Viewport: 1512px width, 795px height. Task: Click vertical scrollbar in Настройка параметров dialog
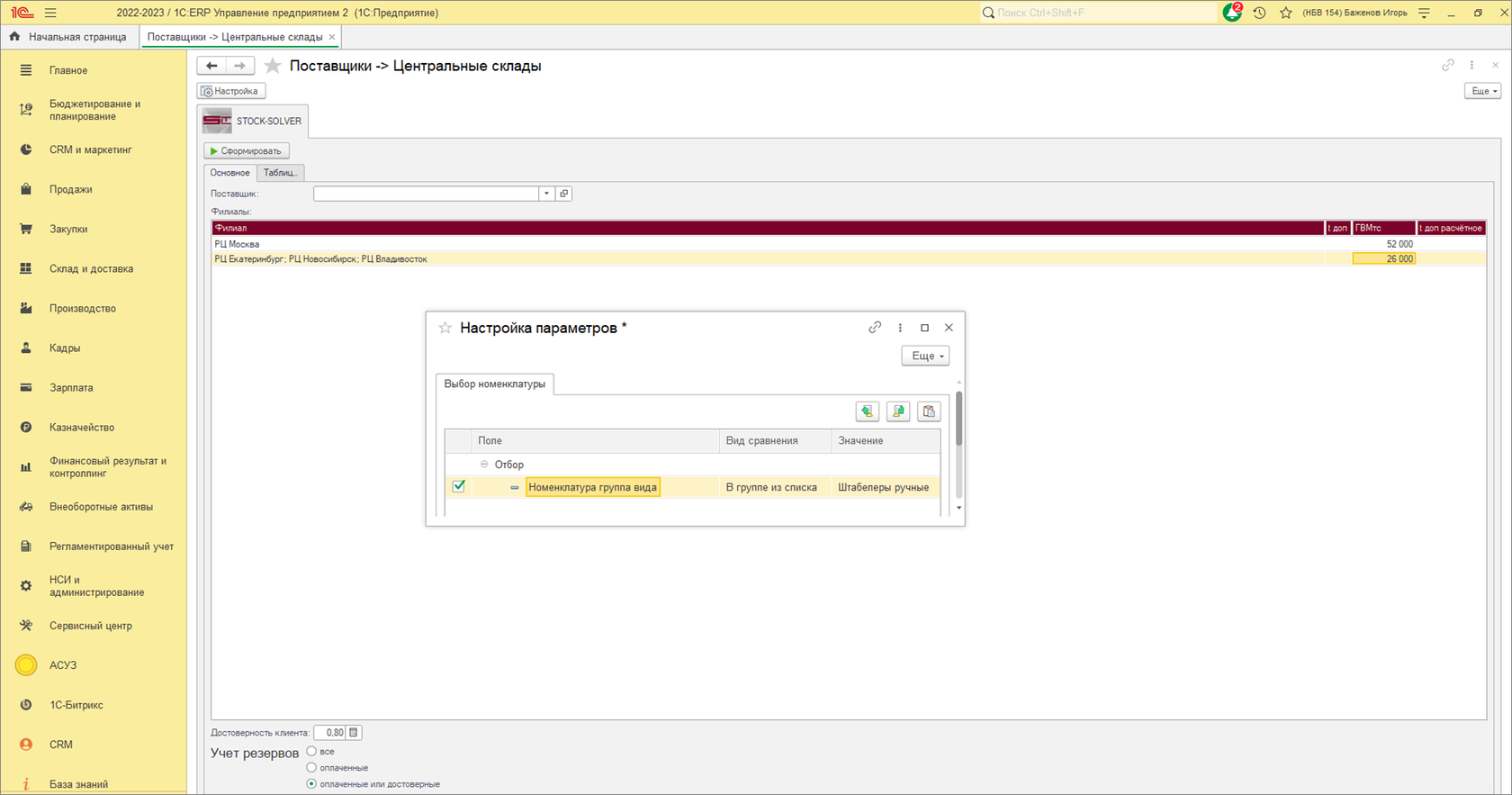point(959,418)
